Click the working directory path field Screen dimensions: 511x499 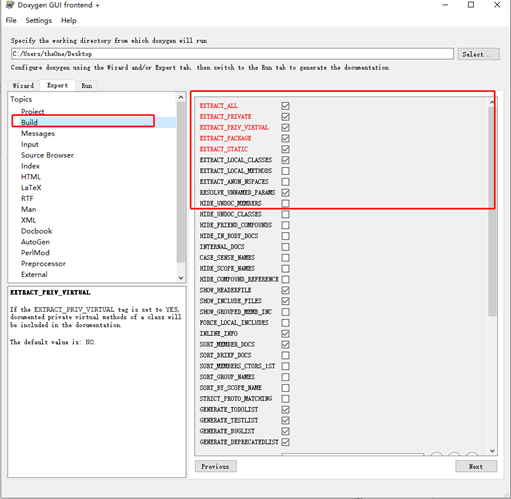(x=232, y=54)
